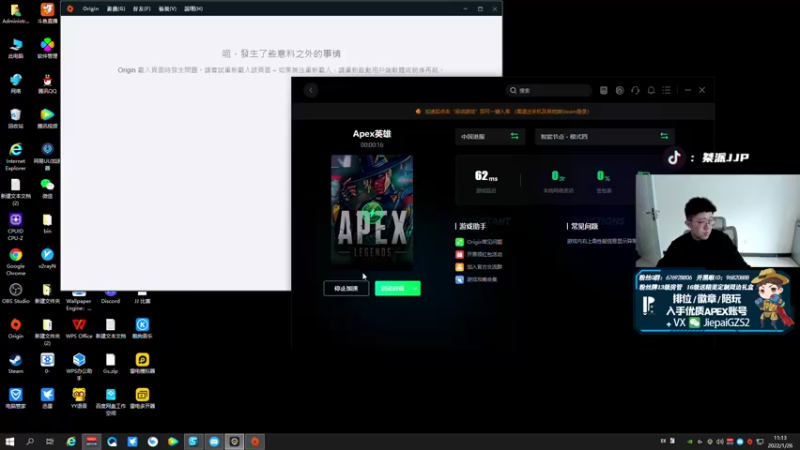Select the Origin desktop shortcut

coord(16,329)
